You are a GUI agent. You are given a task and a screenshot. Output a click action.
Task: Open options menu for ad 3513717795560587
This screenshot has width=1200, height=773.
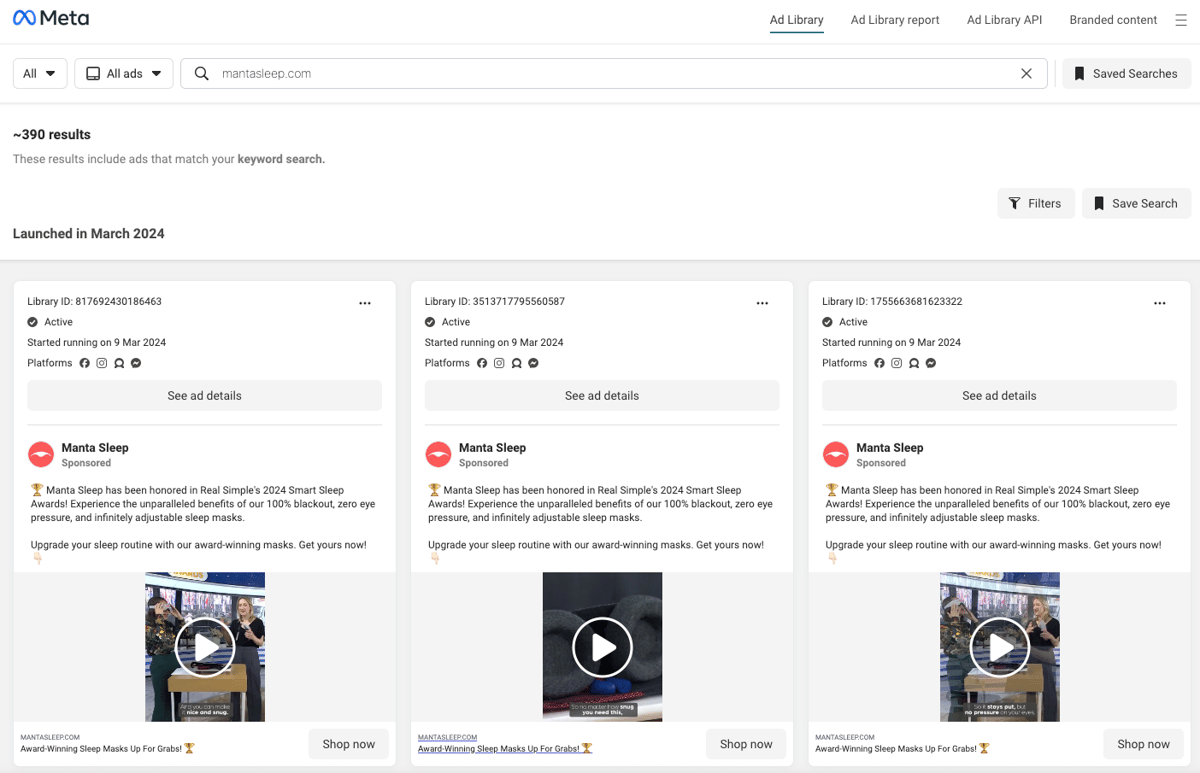point(762,303)
